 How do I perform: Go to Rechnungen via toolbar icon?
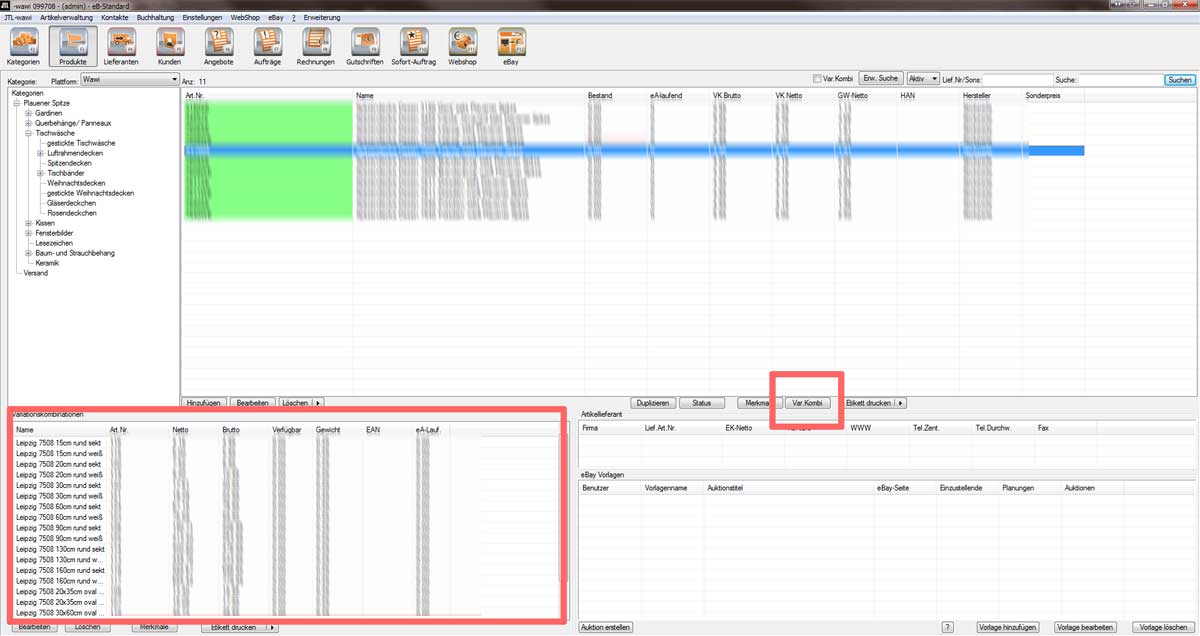[x=317, y=42]
